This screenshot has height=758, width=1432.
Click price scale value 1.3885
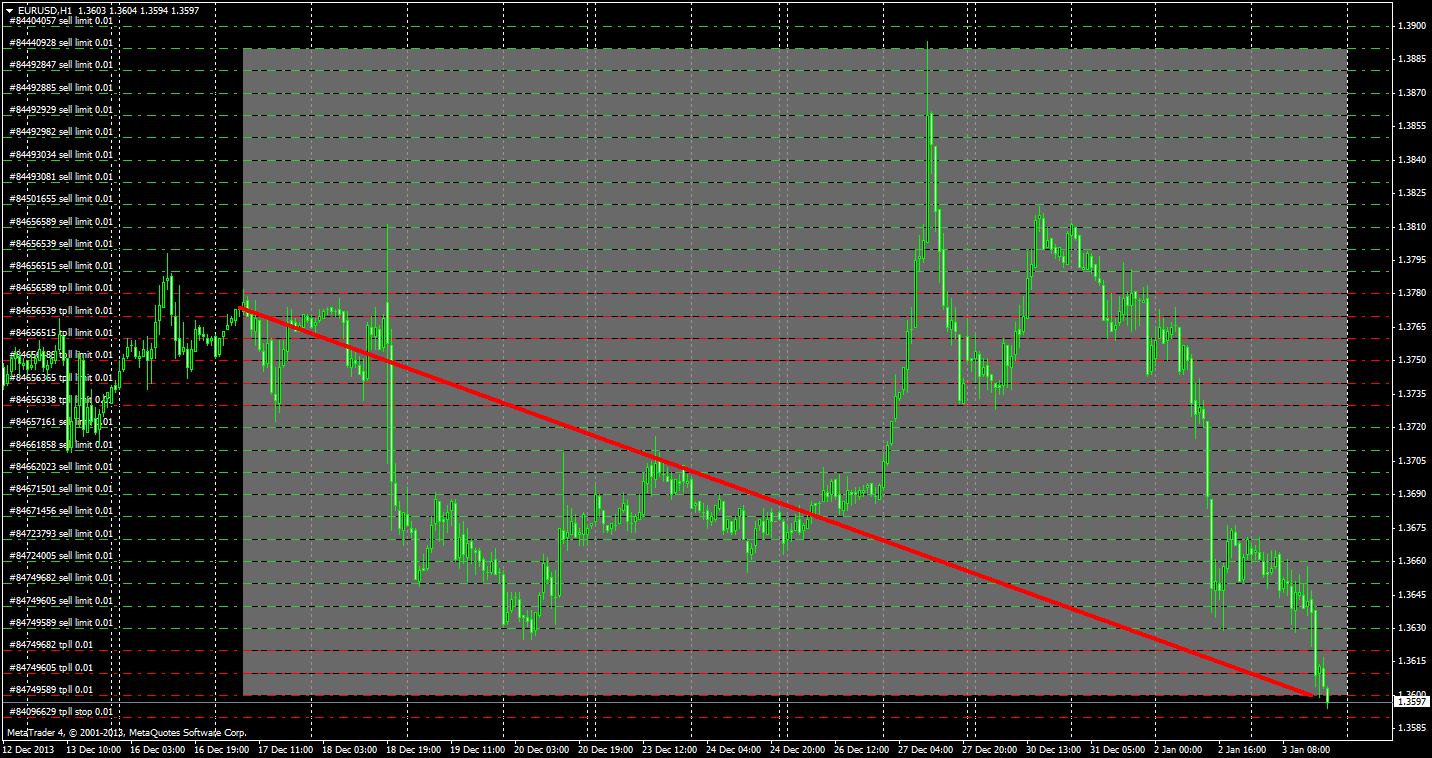(x=1412, y=59)
